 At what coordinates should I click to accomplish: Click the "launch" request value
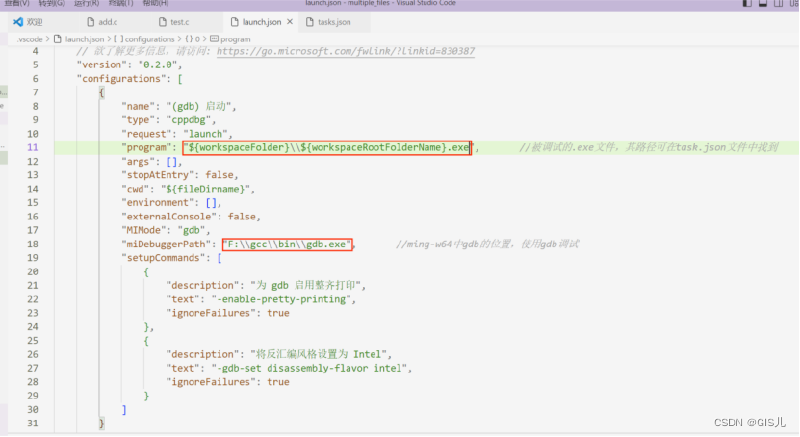[206, 134]
